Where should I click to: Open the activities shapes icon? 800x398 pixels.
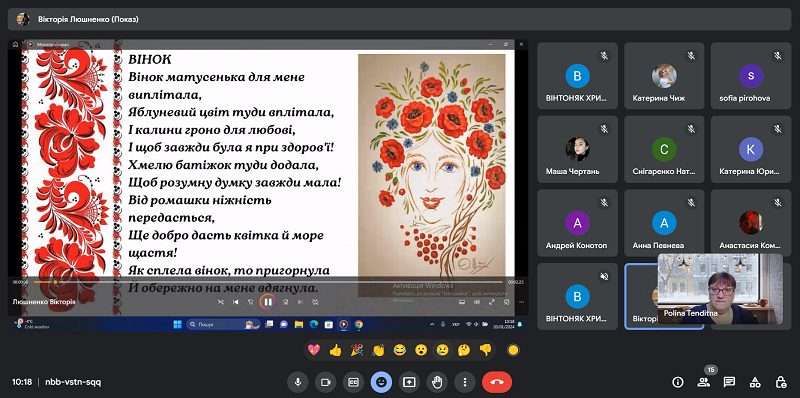(755, 382)
